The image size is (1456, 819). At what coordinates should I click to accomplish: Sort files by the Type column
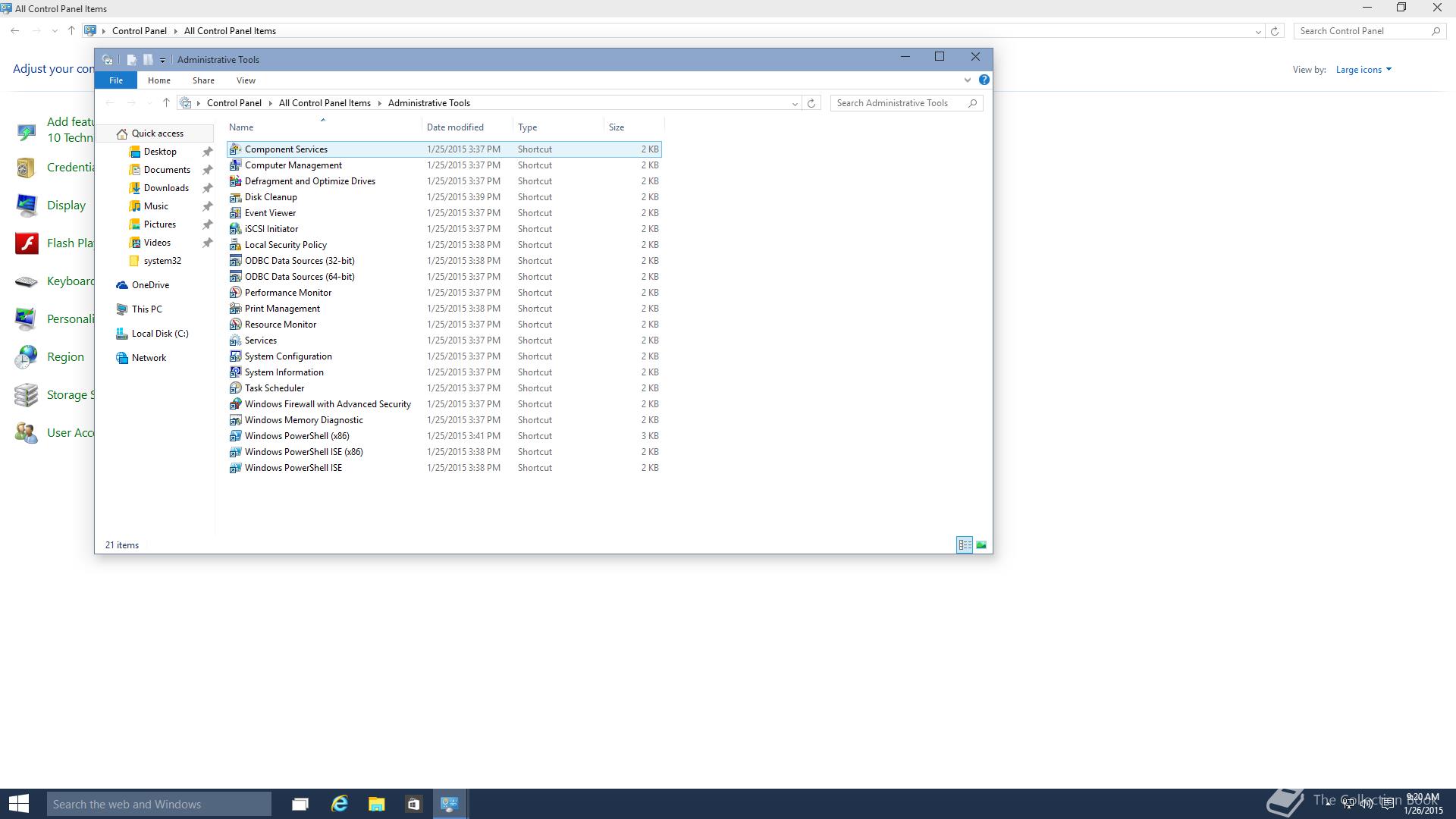point(558,127)
